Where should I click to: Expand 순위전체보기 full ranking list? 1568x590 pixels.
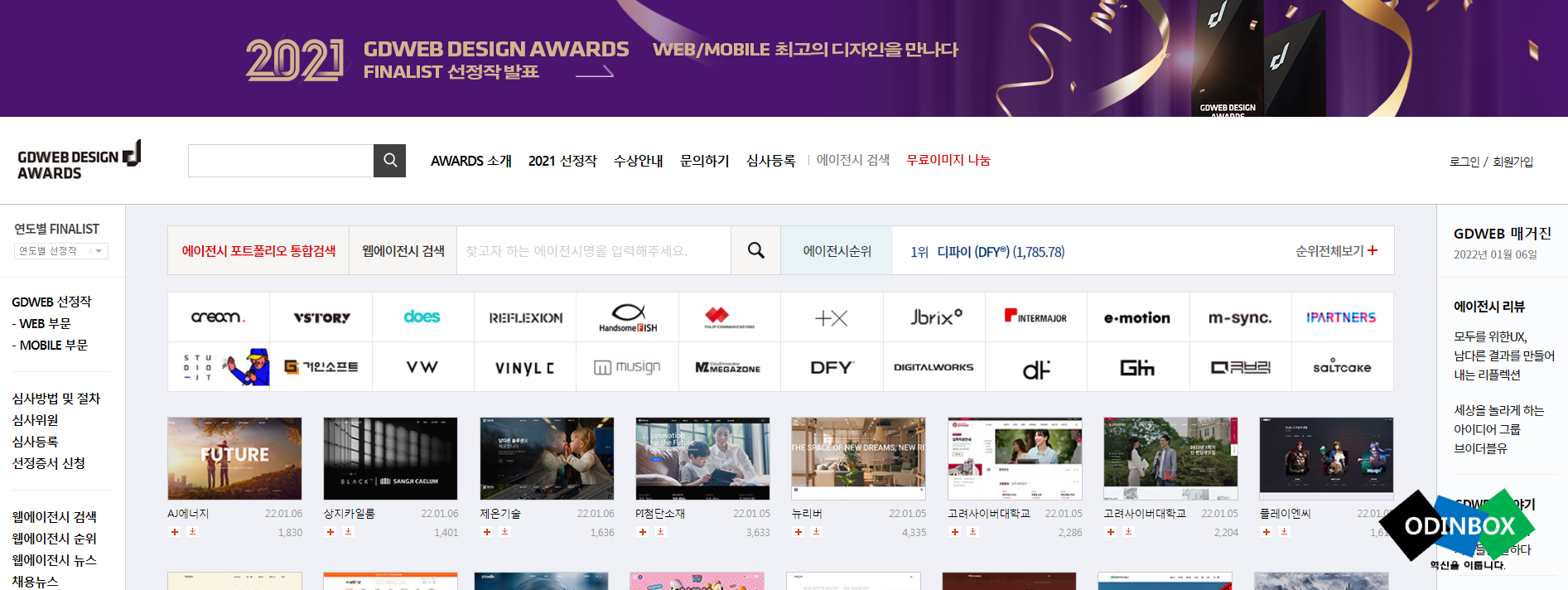coord(1336,250)
